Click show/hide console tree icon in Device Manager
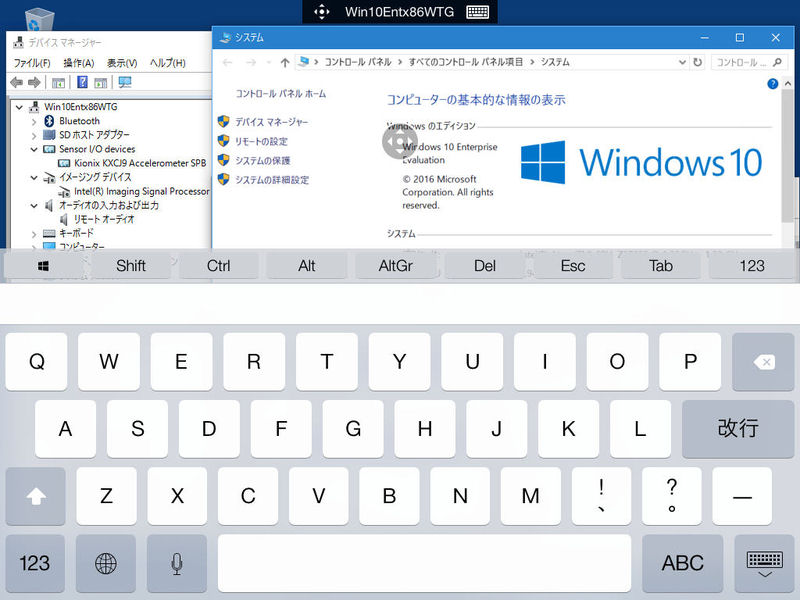The image size is (800, 600). tap(59, 83)
